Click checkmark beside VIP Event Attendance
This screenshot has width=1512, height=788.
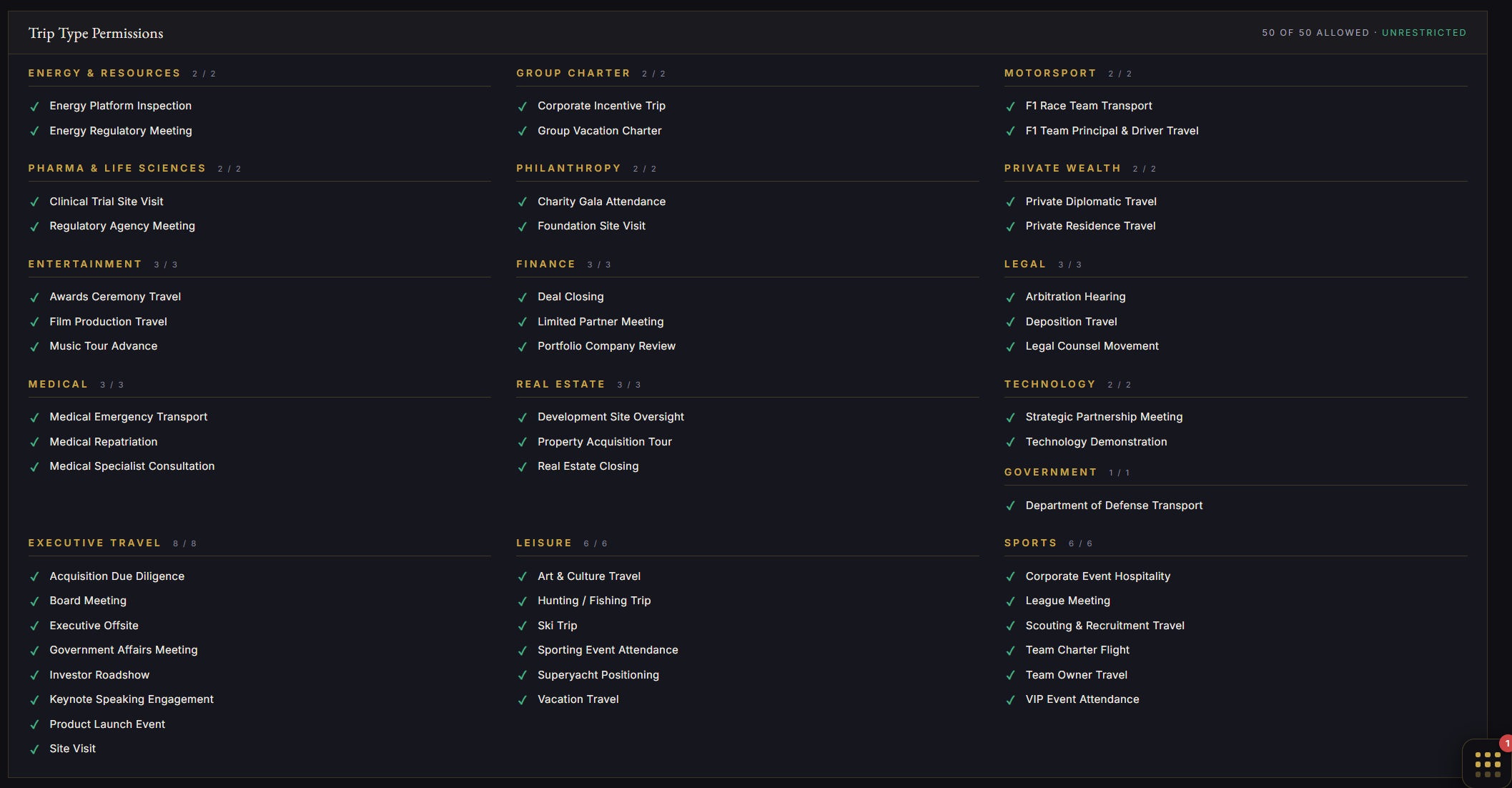coord(1010,700)
